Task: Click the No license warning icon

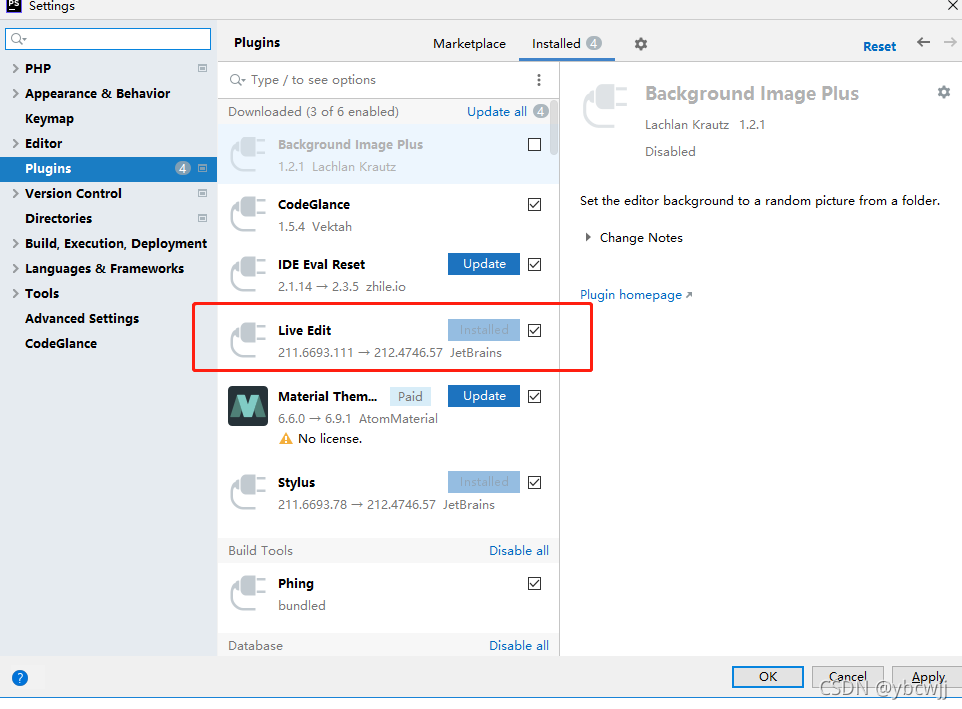Action: click(x=285, y=439)
